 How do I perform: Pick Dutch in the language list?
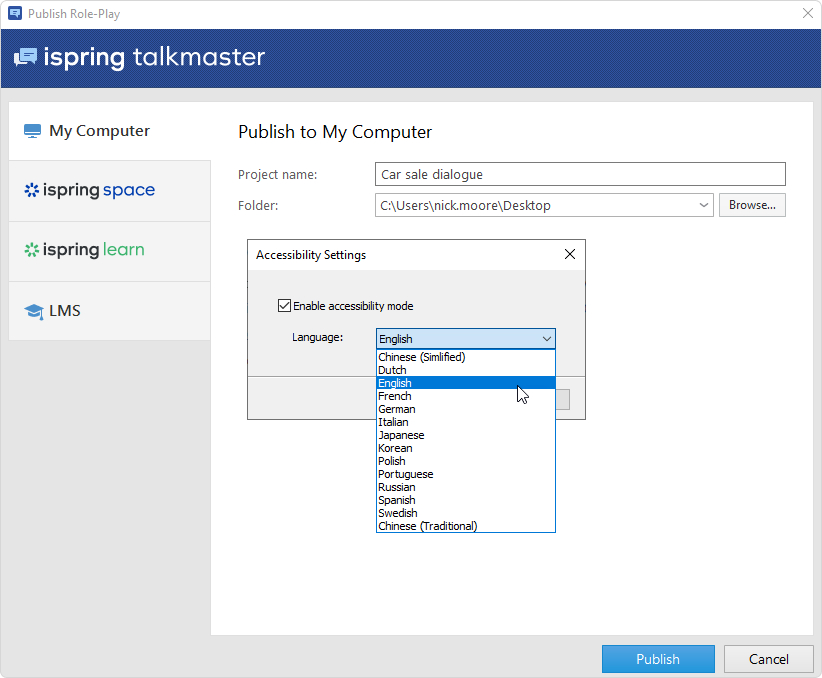tap(392, 370)
